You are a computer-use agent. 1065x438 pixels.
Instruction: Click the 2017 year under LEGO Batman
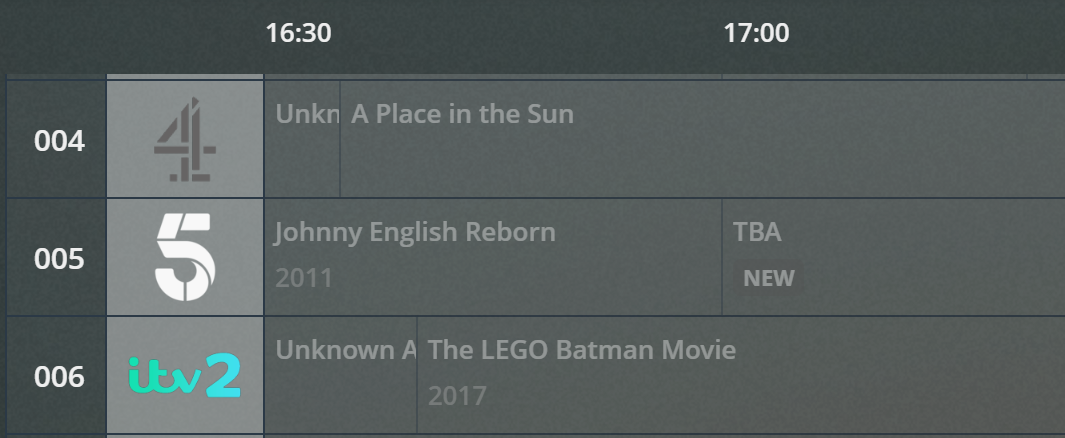coord(457,396)
